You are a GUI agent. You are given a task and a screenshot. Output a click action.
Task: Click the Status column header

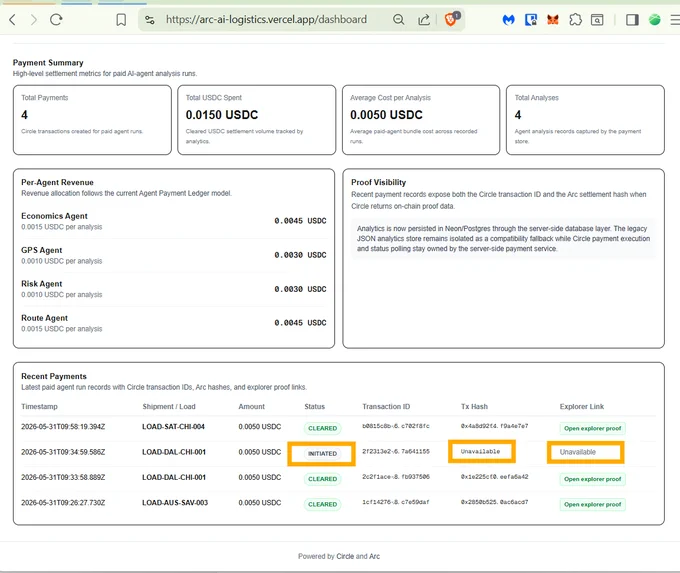coord(314,406)
